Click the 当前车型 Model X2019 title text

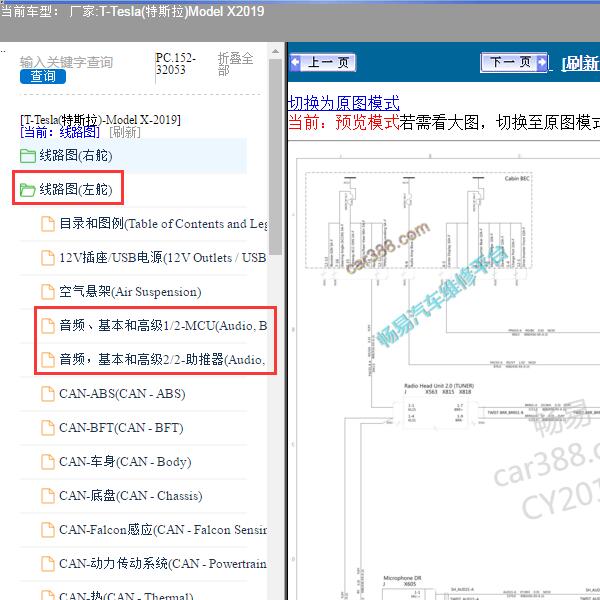132,11
